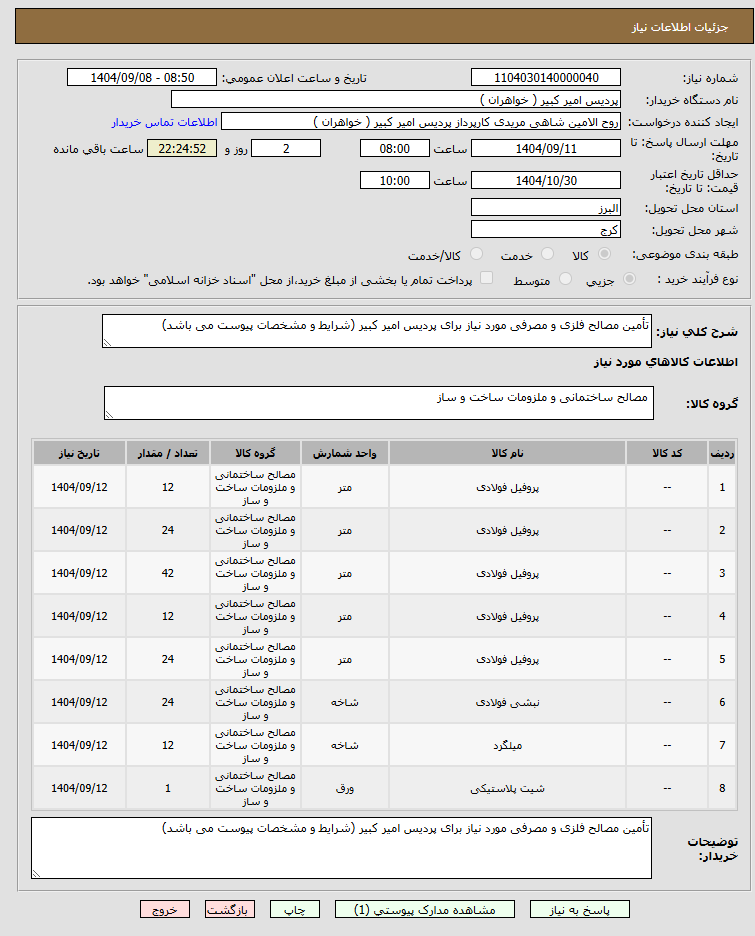Viewport: 755px width, 936px height.
Task: Click the پاسخ به نیاز button
Action: pyautogui.click(x=580, y=910)
